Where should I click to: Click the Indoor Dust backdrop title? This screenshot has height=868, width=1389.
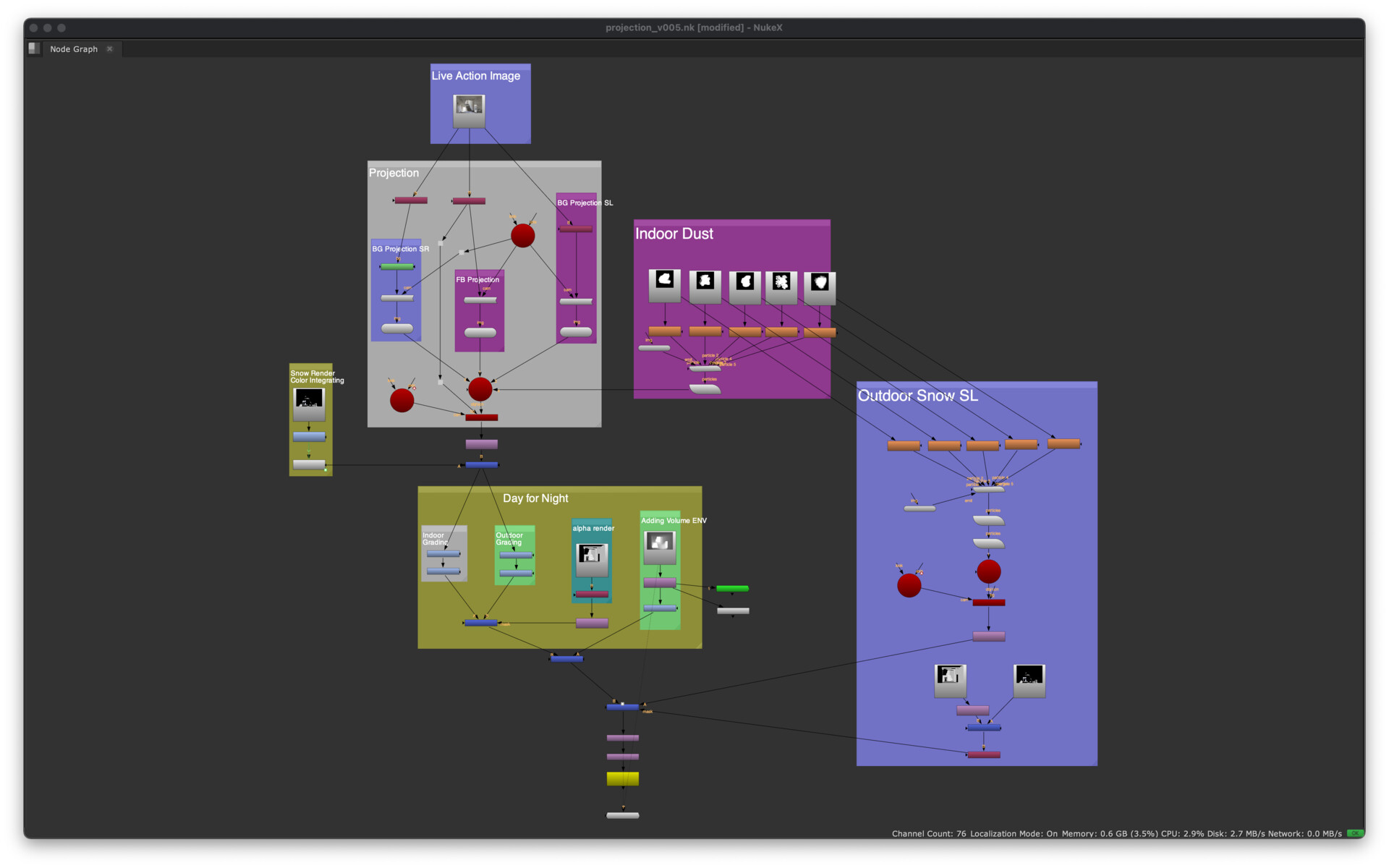click(x=674, y=234)
